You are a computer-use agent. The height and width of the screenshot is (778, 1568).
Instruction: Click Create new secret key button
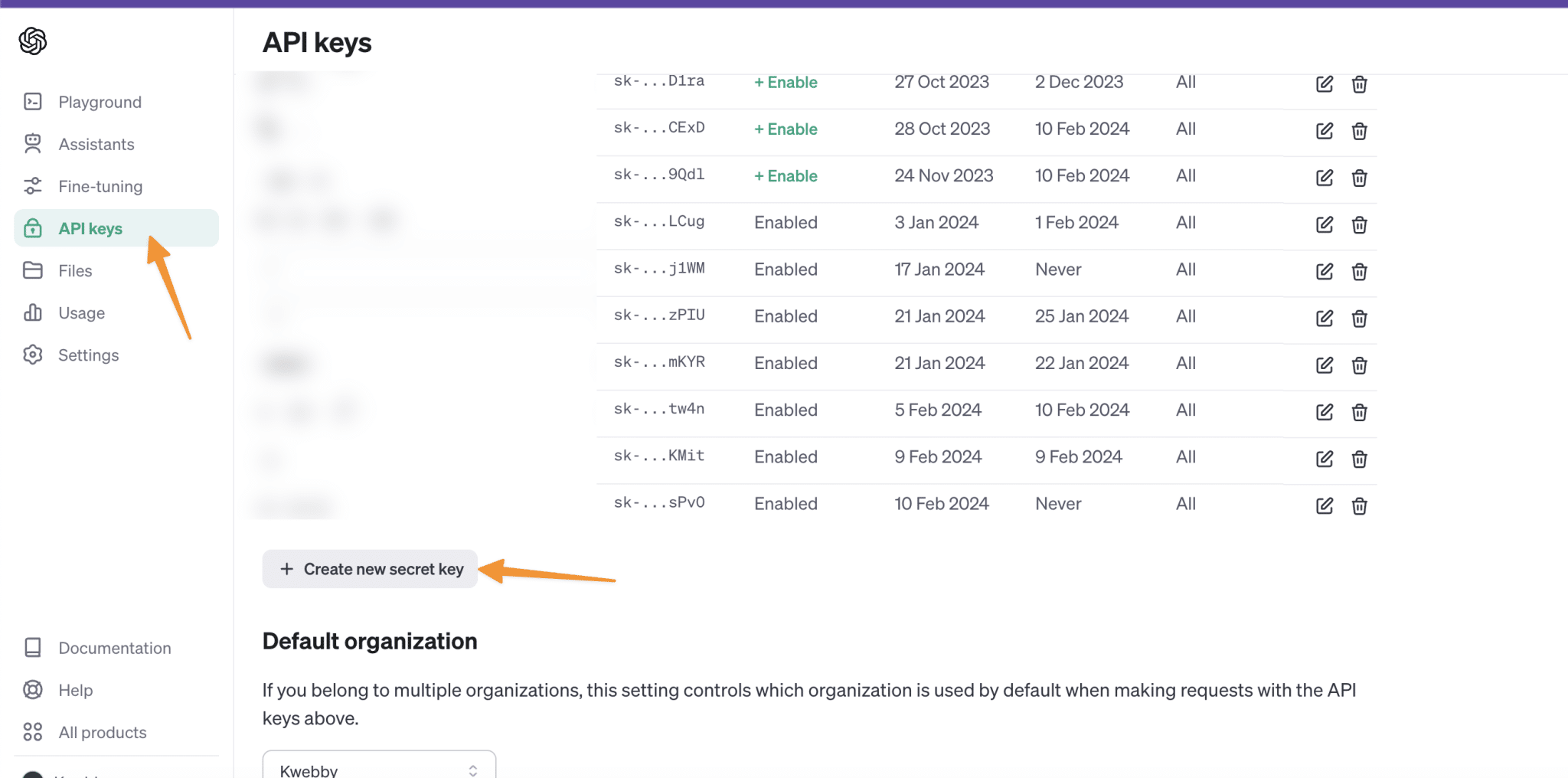pyautogui.click(x=370, y=569)
